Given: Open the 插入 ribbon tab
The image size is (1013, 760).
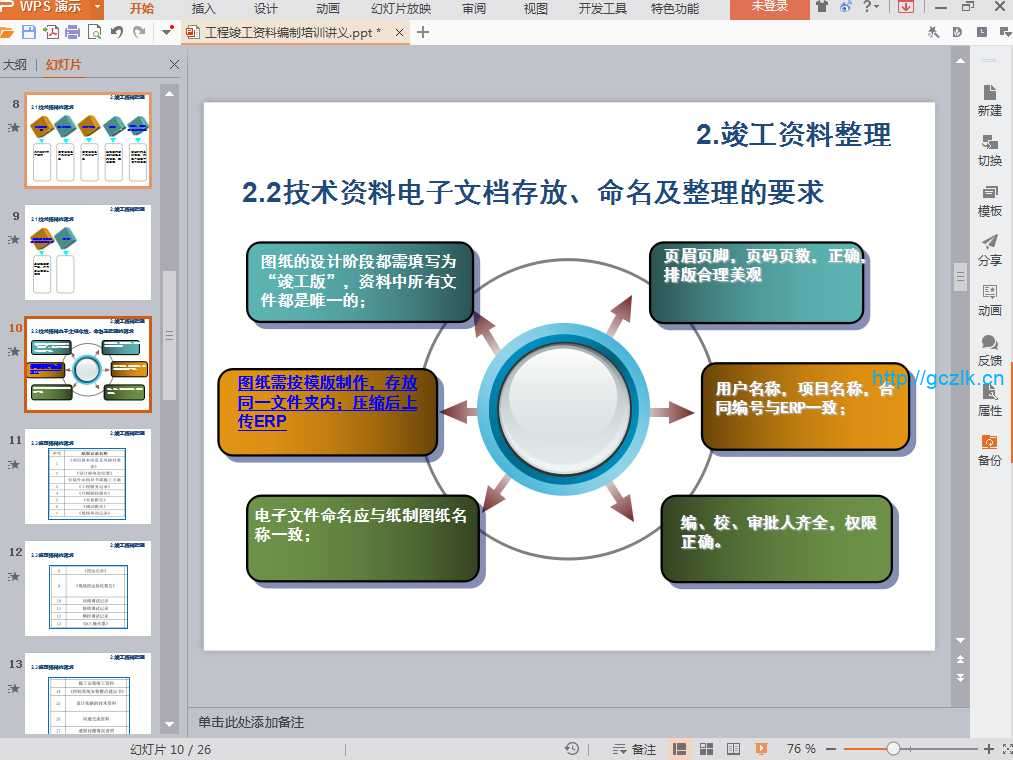Looking at the screenshot, I should [x=203, y=9].
